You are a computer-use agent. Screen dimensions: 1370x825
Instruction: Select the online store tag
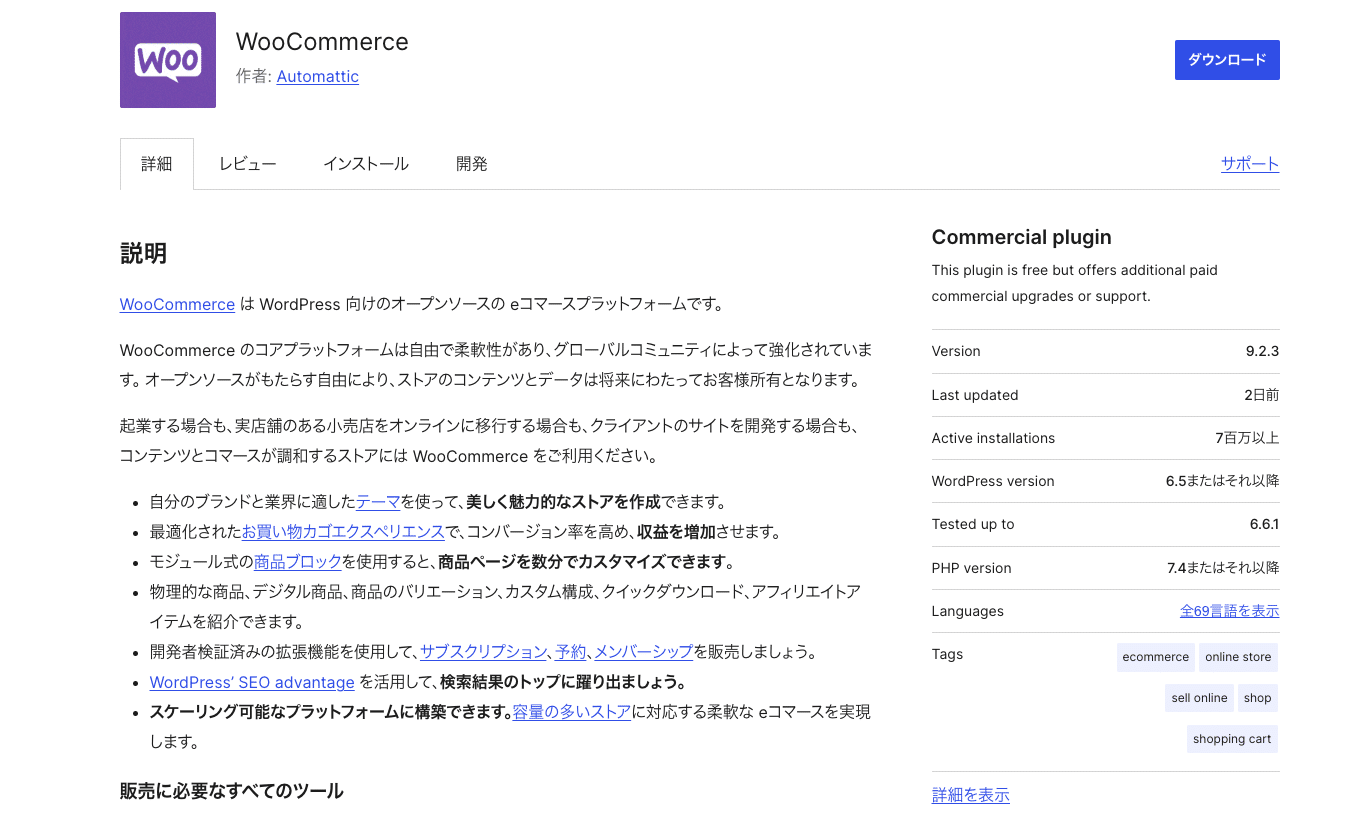(x=1238, y=657)
